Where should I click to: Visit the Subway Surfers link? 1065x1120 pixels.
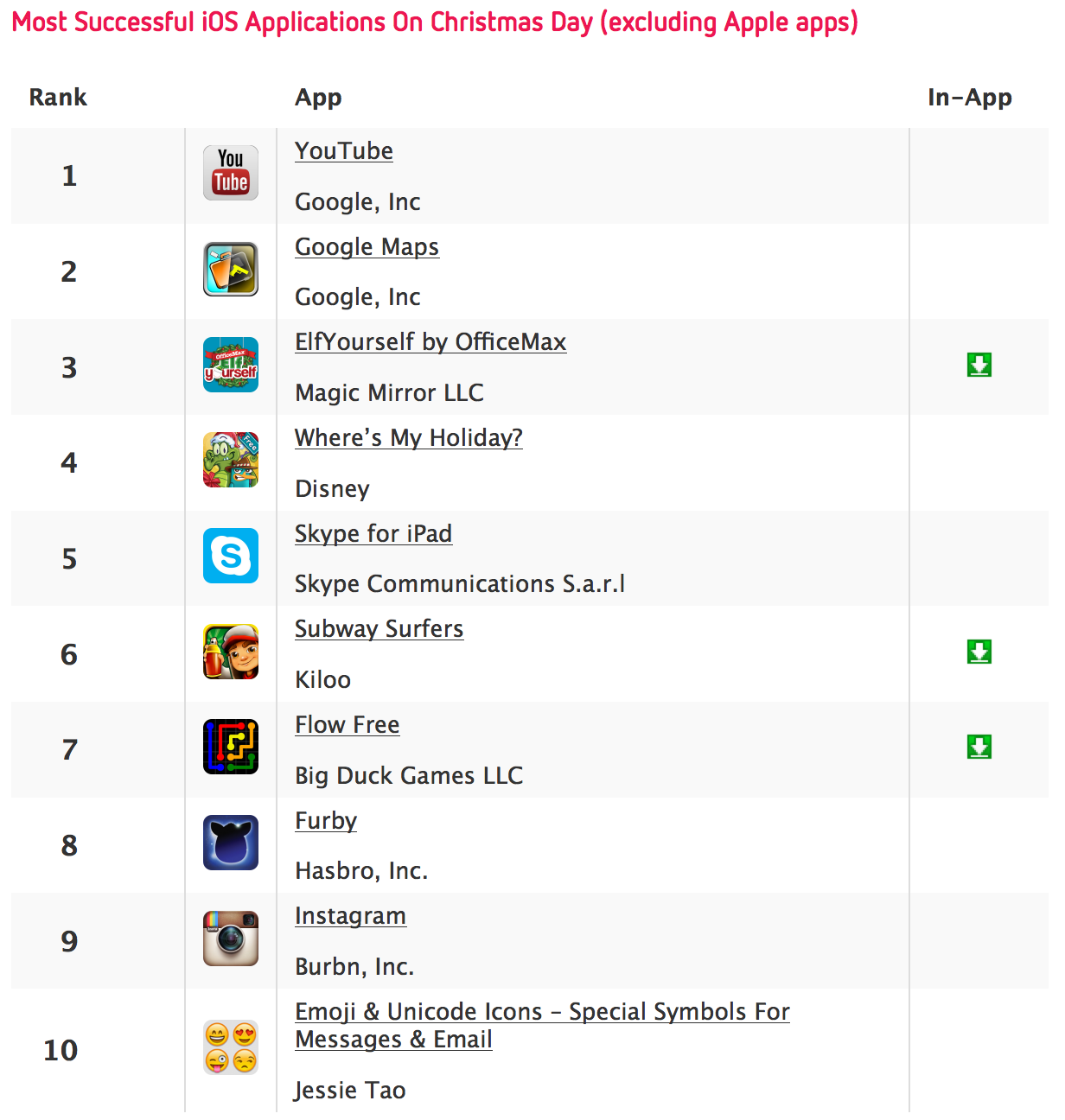tap(379, 629)
